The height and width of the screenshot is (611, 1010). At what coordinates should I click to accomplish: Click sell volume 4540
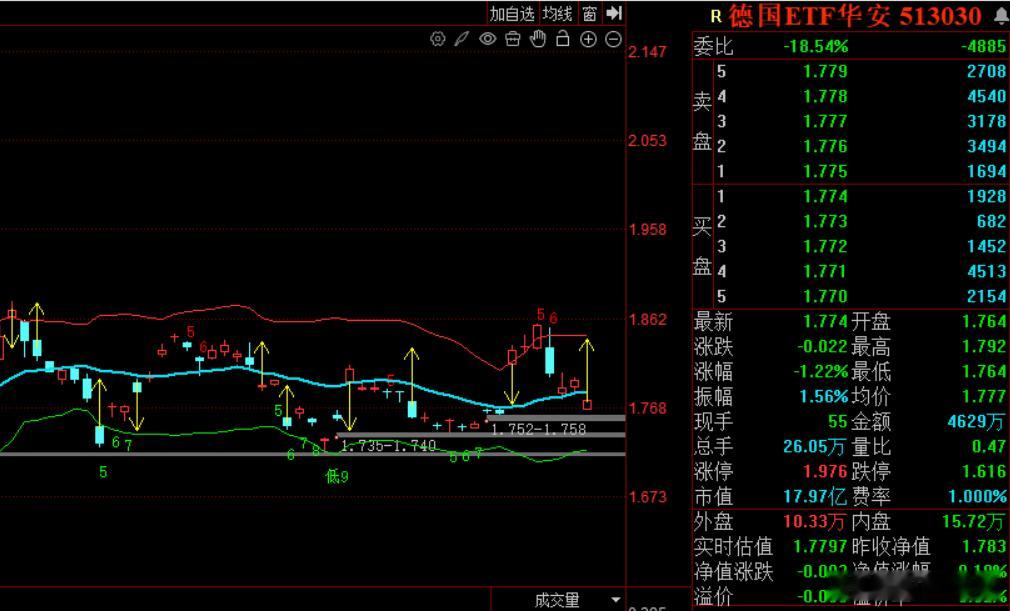click(986, 96)
